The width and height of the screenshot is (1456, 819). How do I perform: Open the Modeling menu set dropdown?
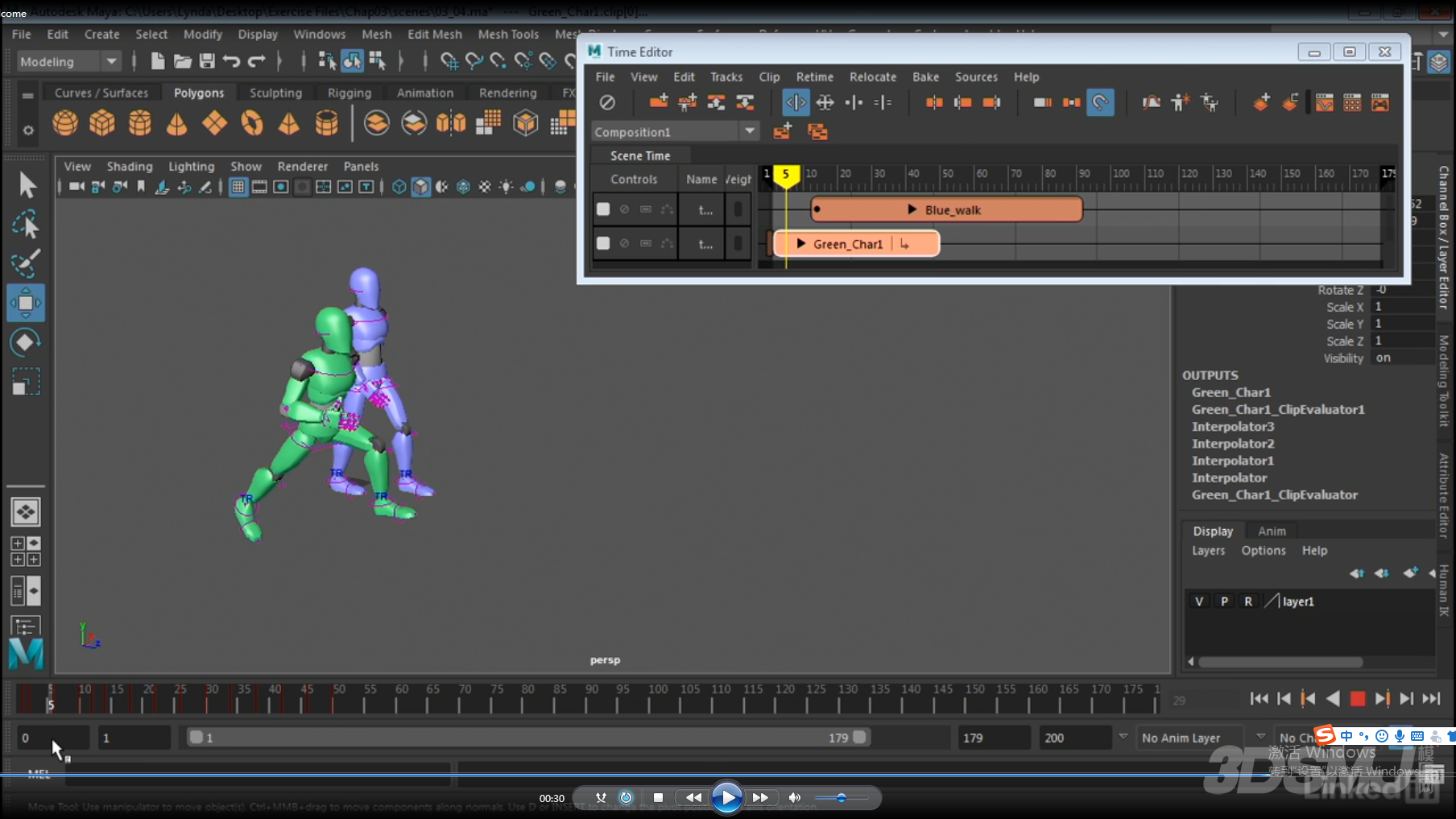tap(68, 61)
